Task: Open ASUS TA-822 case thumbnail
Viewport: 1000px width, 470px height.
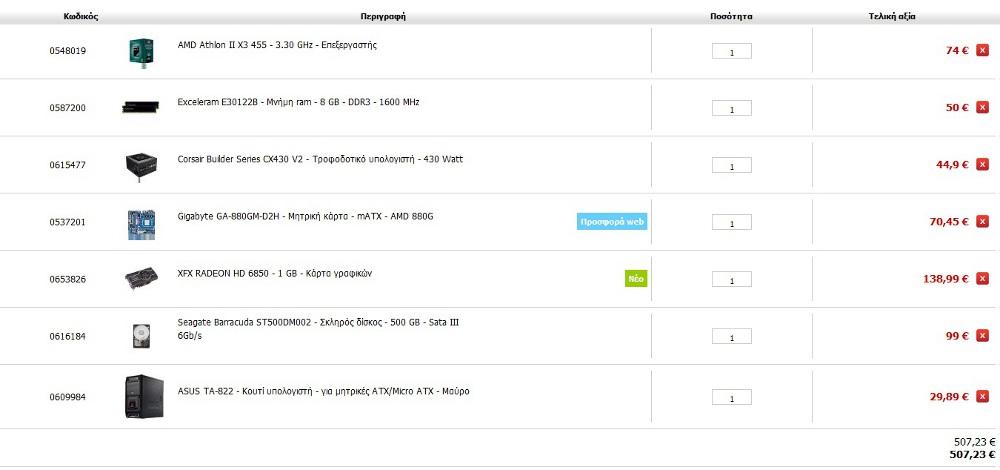Action: 143,397
